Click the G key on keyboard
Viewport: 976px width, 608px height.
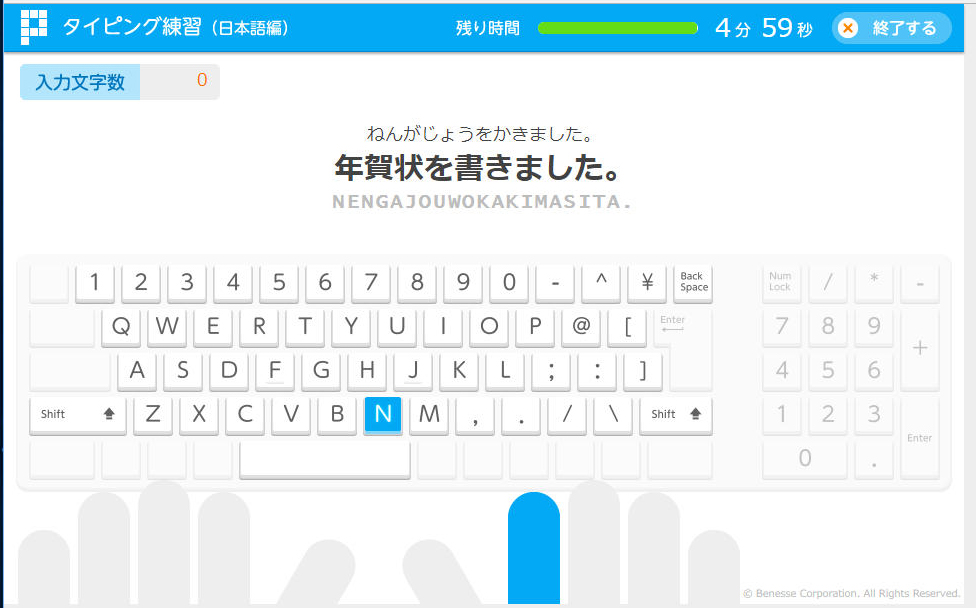[x=321, y=370]
